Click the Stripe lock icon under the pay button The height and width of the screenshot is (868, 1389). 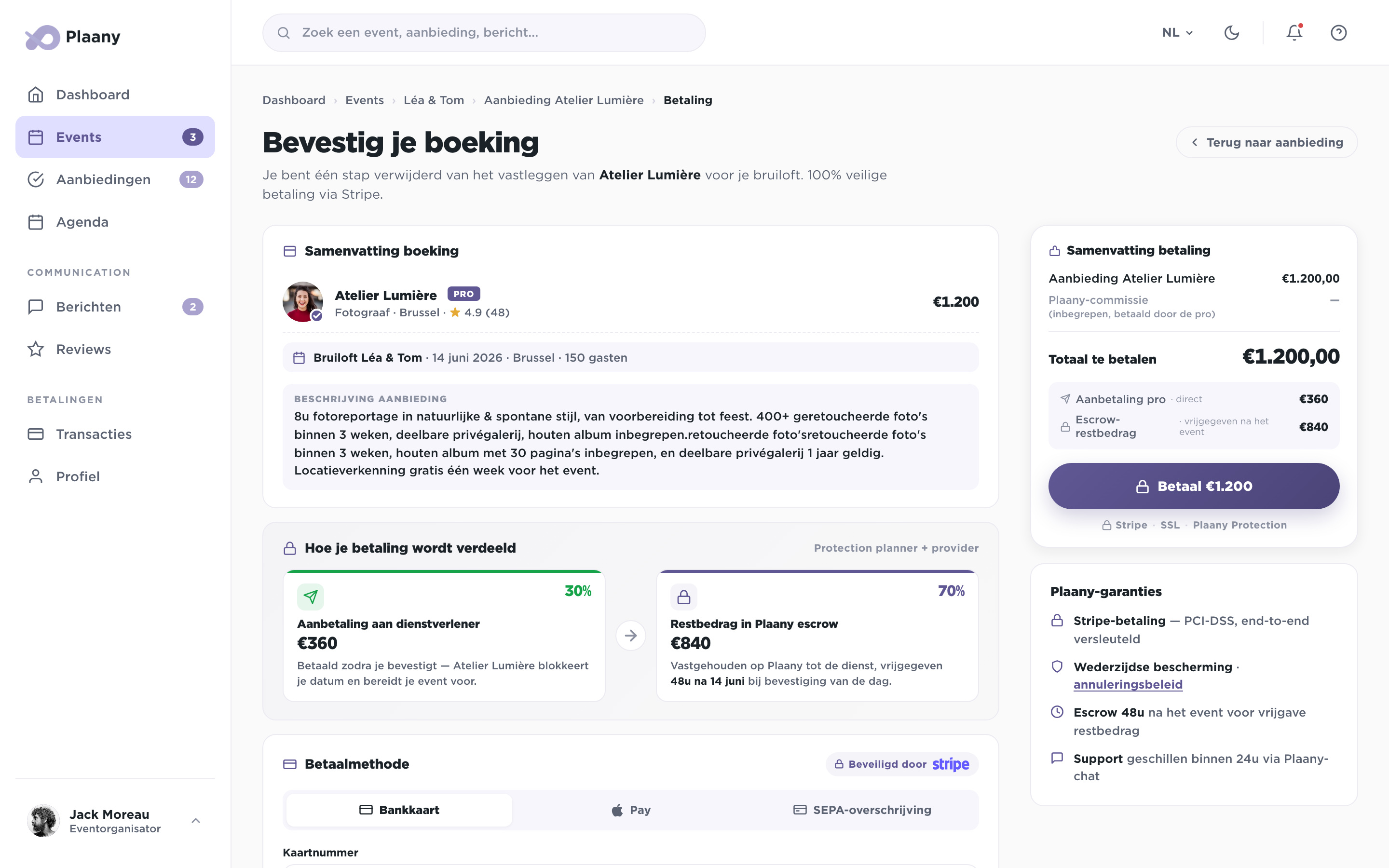click(1106, 525)
